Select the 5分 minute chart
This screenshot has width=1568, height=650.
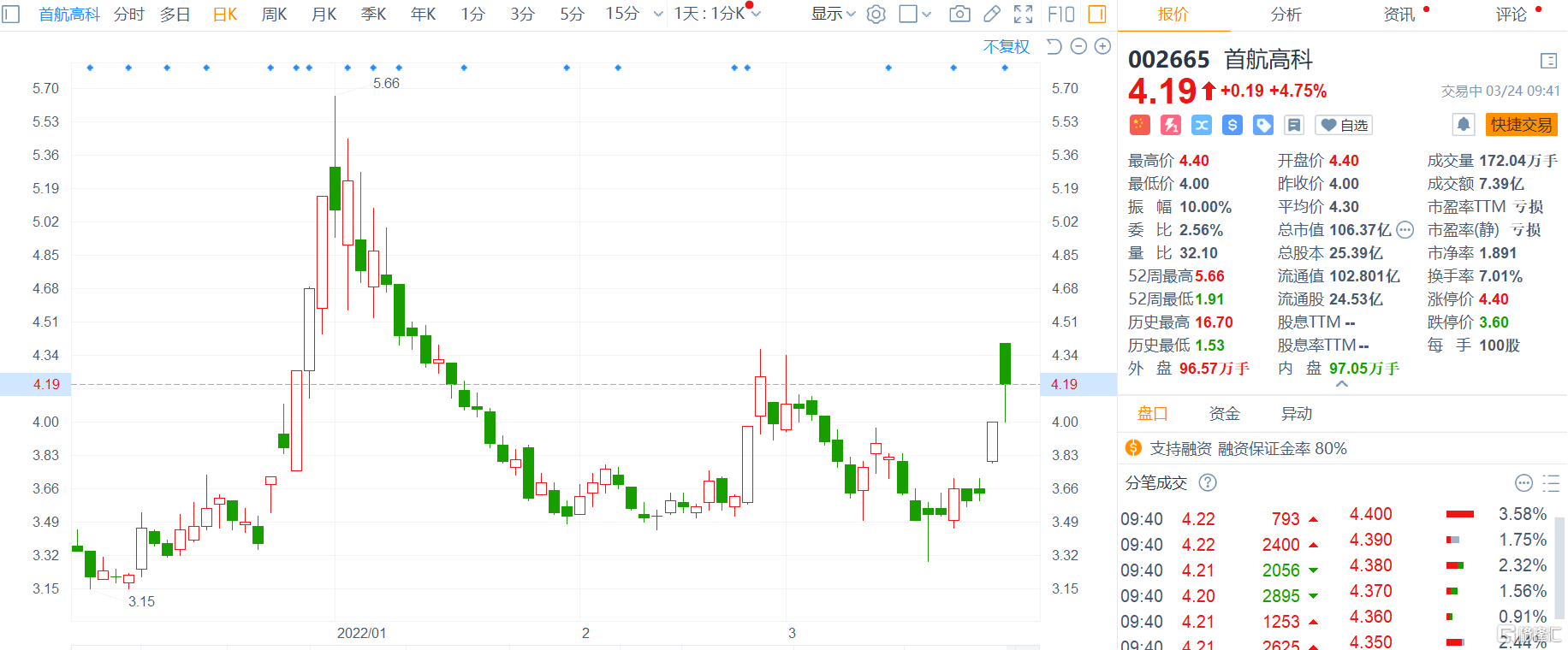572,14
